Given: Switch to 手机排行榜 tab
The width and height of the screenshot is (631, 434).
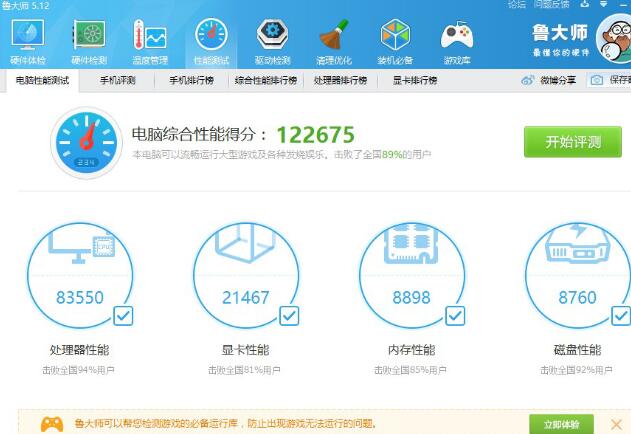Looking at the screenshot, I should 191,81.
